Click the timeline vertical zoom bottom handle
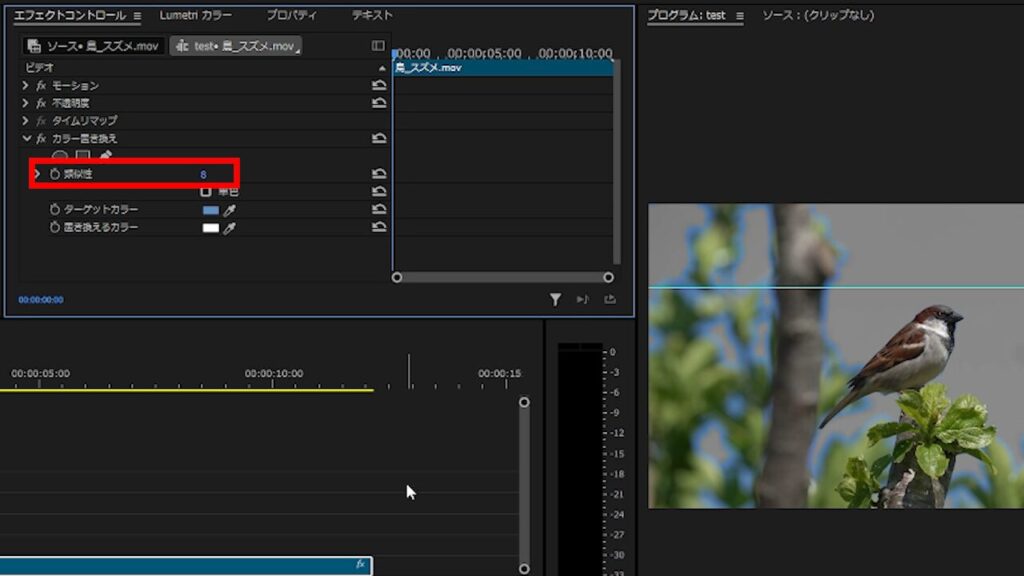 524,569
